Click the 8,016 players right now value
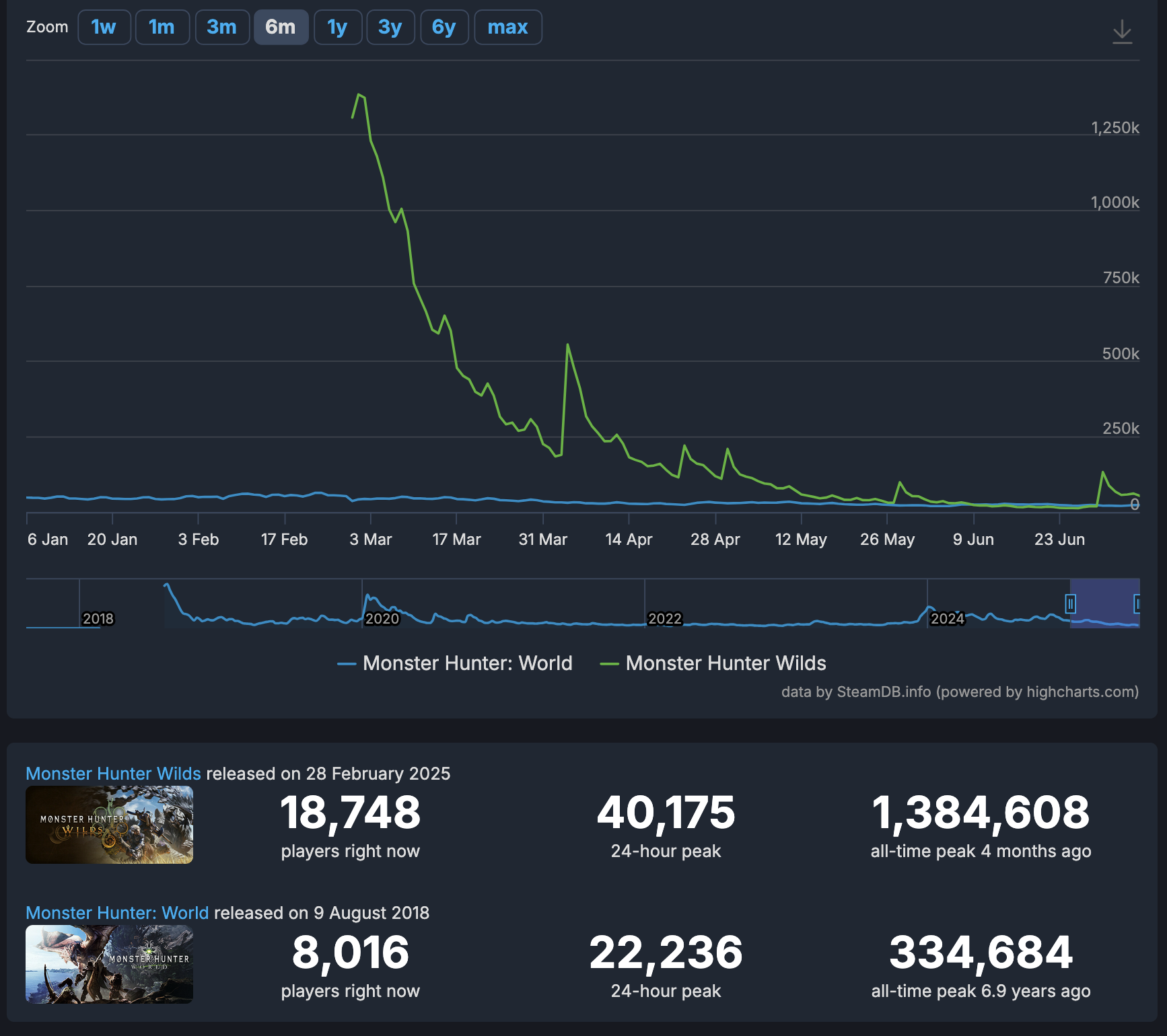The width and height of the screenshot is (1167, 1036). tap(350, 953)
